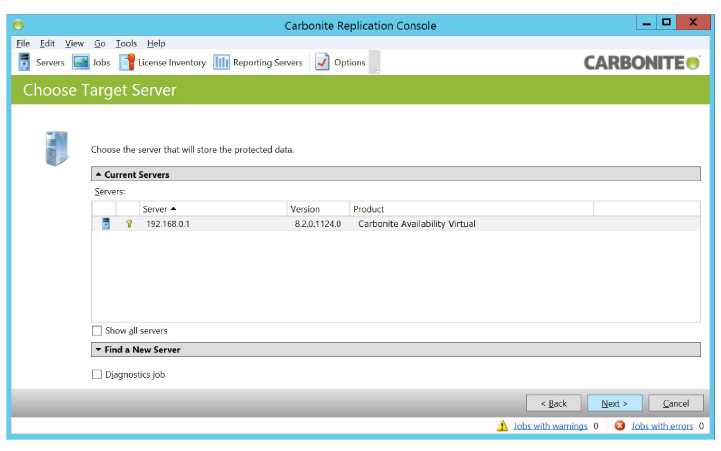Open the License Inventory toolbar icon

[127, 62]
